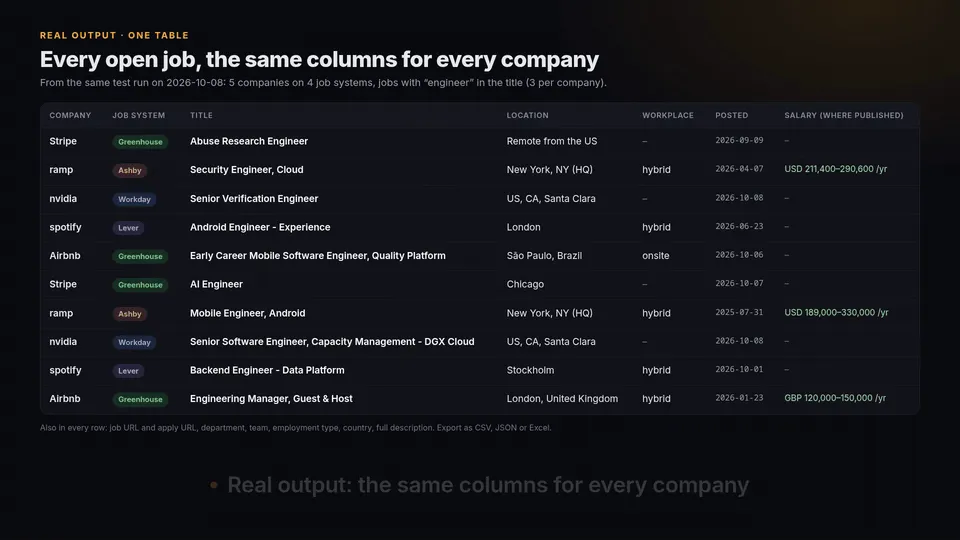The height and width of the screenshot is (540, 960).
Task: Click location São Paulo, Brazil
Action: [x=544, y=256]
